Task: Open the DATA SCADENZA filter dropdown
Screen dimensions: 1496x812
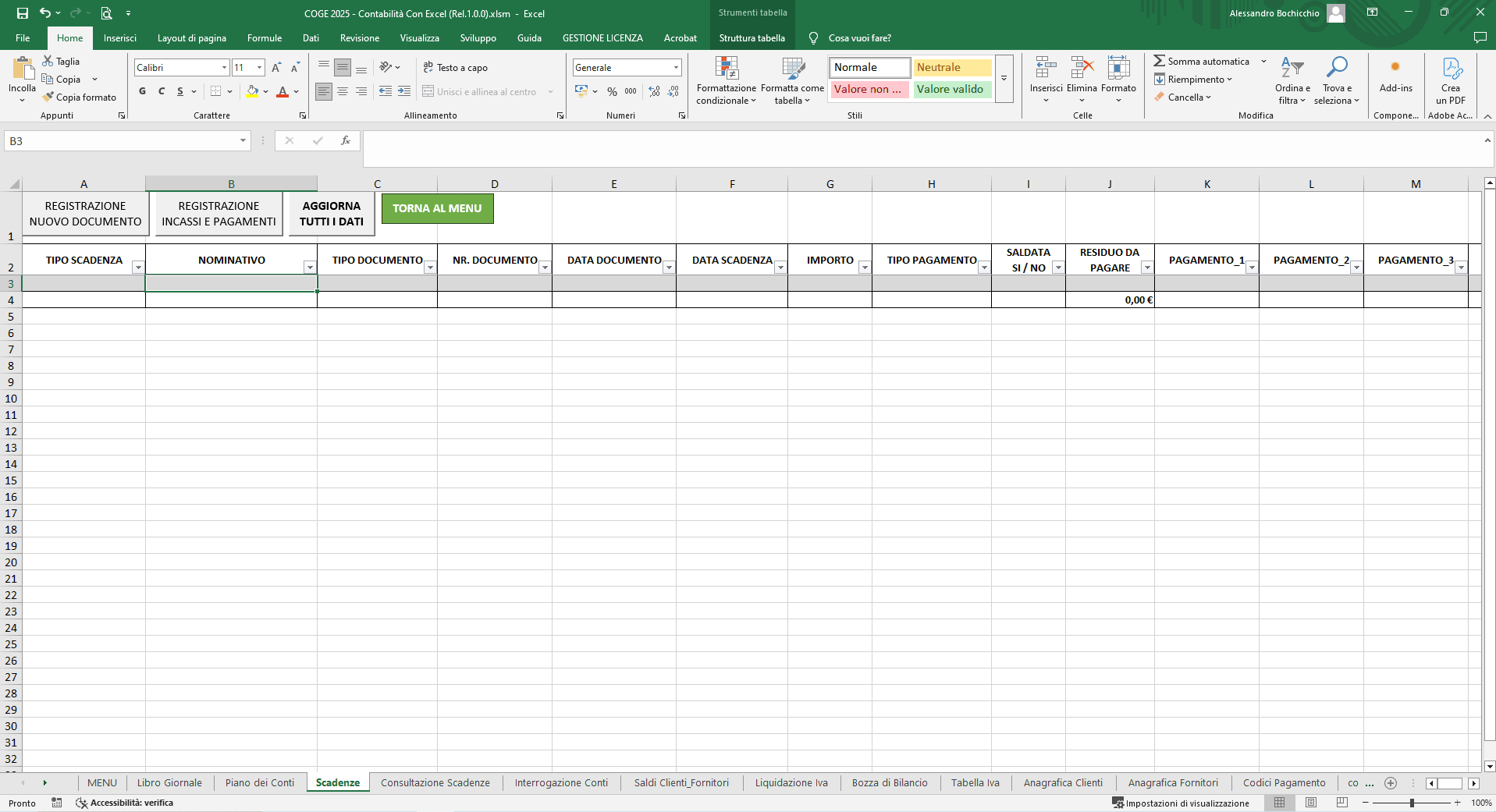Action: tap(780, 268)
